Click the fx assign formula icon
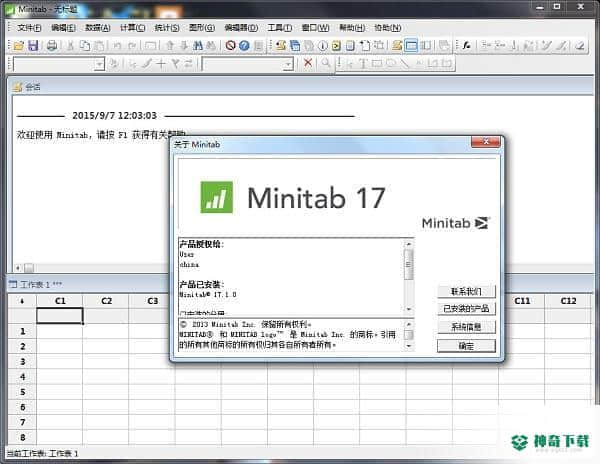 tap(466, 46)
